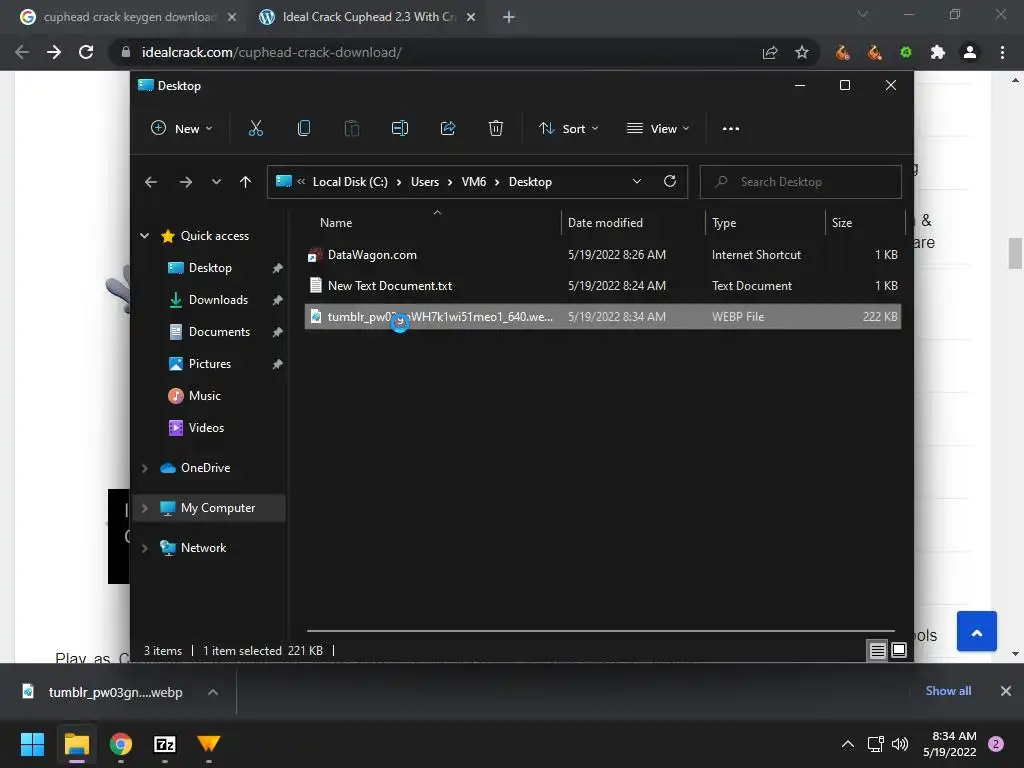Viewport: 1024px width, 768px height.
Task: Open Chrome extensions puzzle icon
Action: point(938,52)
